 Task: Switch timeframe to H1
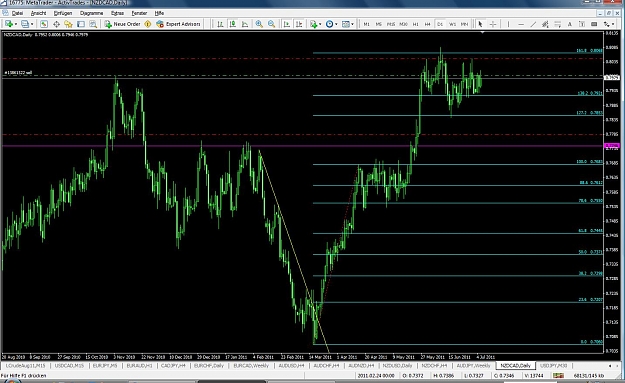tap(416, 24)
